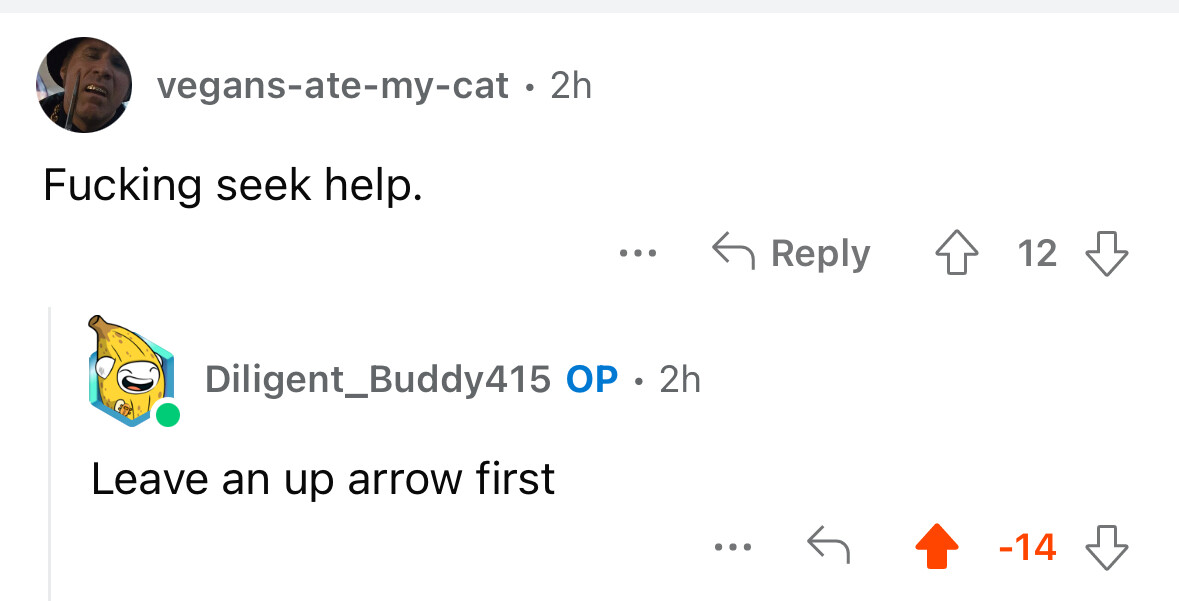Image resolution: width=1179 pixels, height=601 pixels.
Task: Downvote the vegans-ate-my-cat comment
Action: click(1107, 254)
